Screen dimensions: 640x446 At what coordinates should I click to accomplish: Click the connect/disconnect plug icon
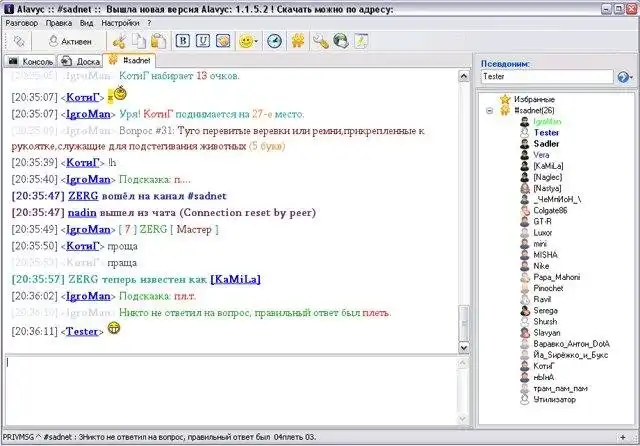(19, 41)
